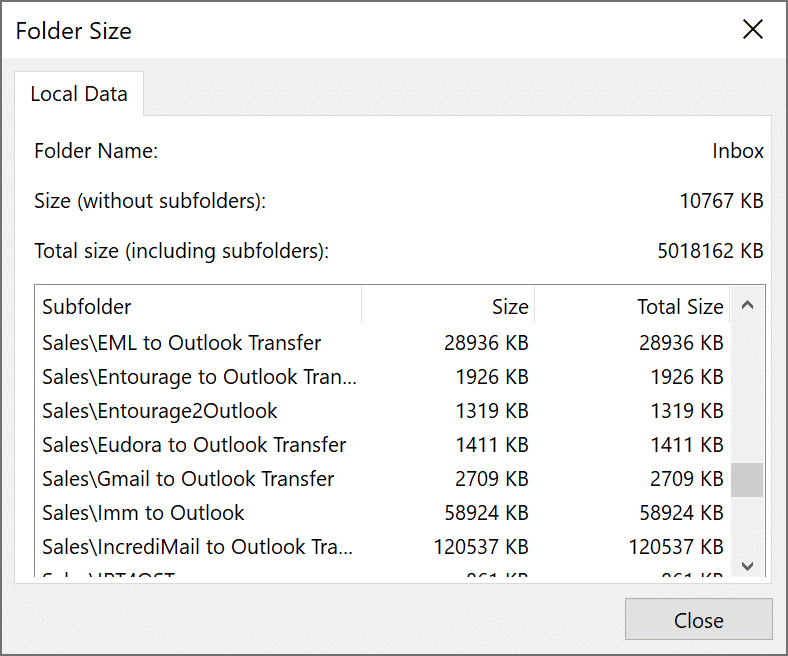The width and height of the screenshot is (788, 656).
Task: Select Sales\Eudora to Outlook Transfer row
Action: [382, 445]
